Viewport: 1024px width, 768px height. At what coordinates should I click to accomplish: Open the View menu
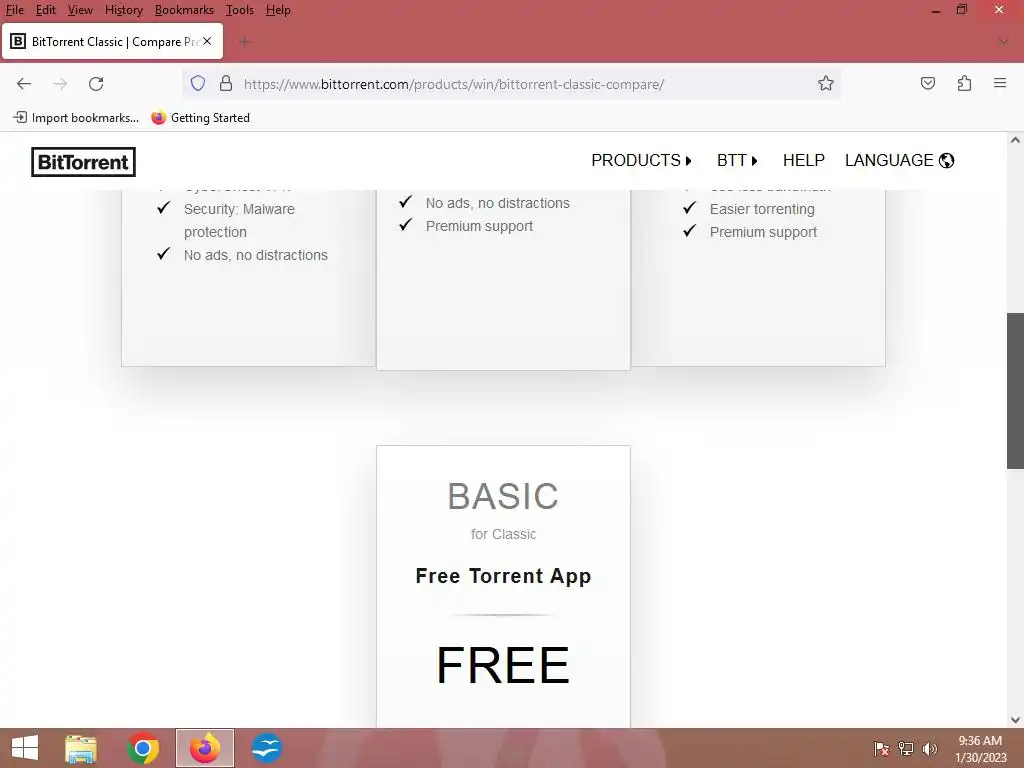80,10
